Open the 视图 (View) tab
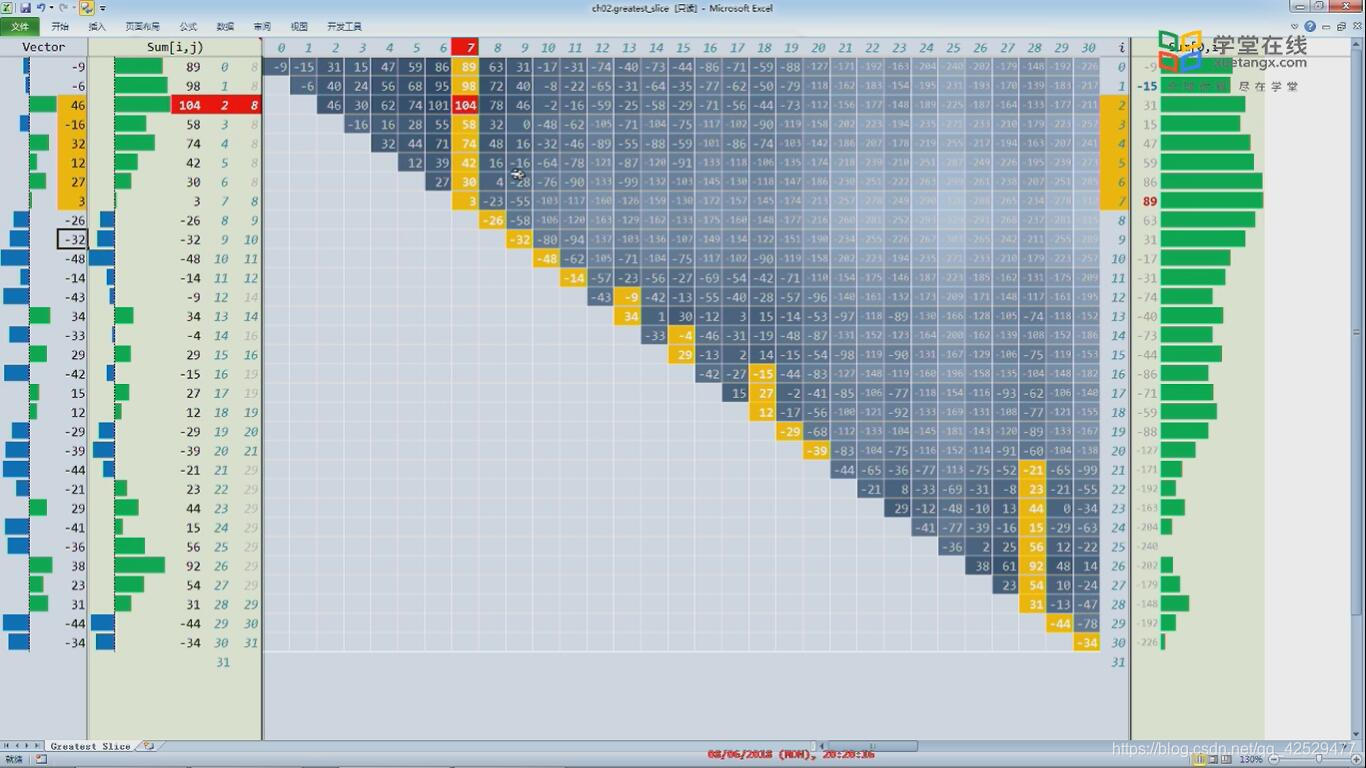Screen dimensions: 1366x768 click(x=299, y=26)
